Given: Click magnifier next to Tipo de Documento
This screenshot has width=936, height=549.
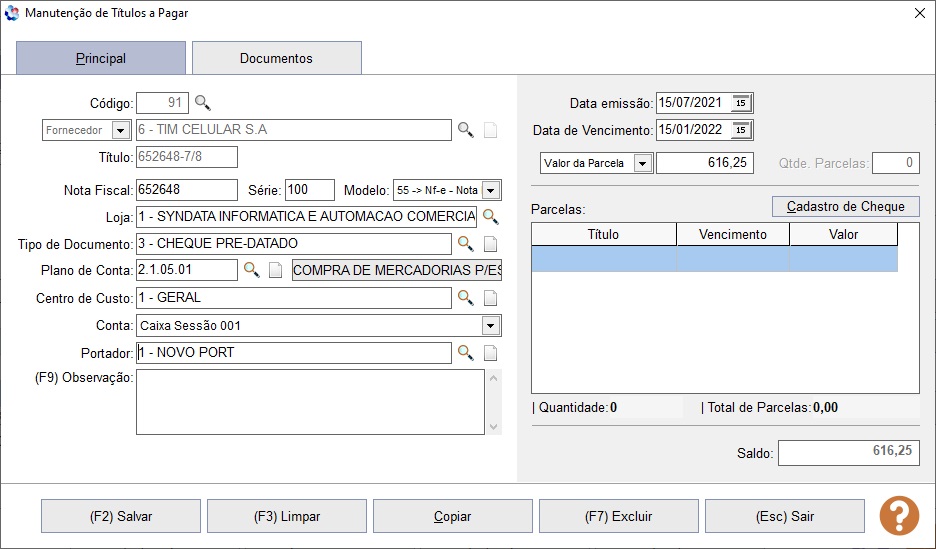Looking at the screenshot, I should pos(466,243).
